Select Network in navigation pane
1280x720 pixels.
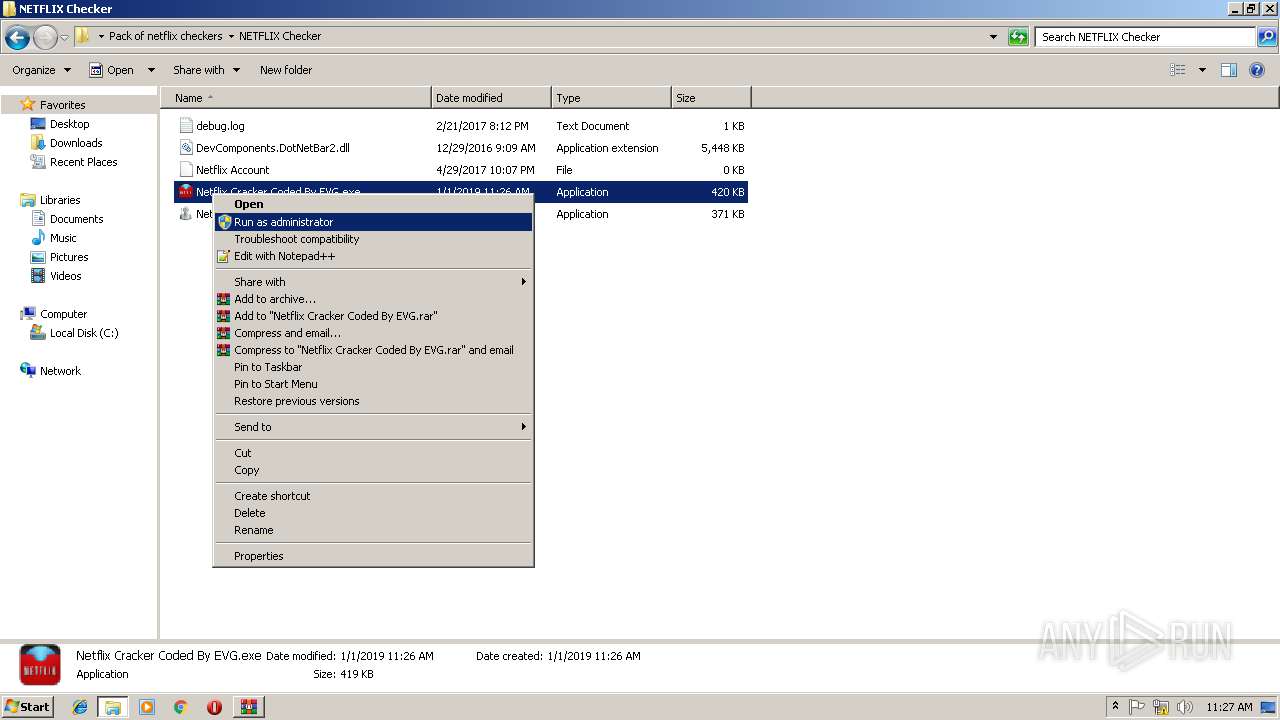click(60, 371)
